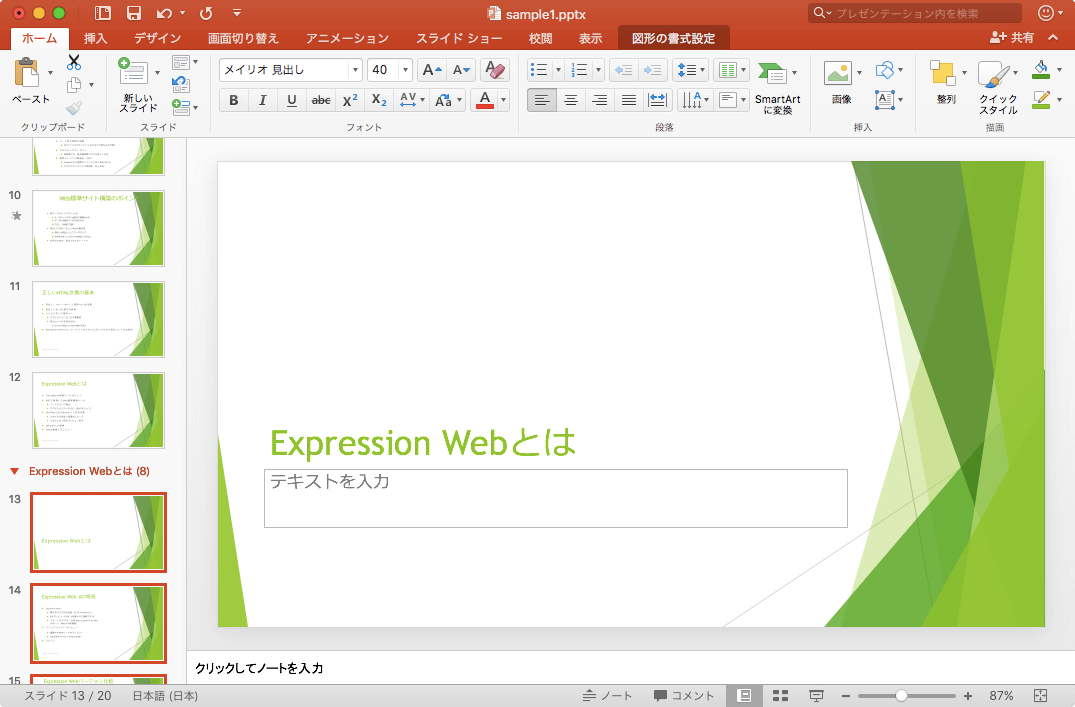Open Quick Styles クイックスタイル

(993, 74)
